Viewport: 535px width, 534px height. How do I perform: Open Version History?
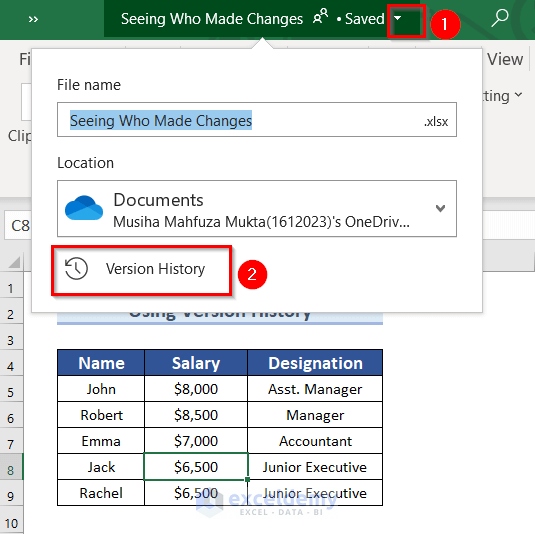[x=142, y=270]
